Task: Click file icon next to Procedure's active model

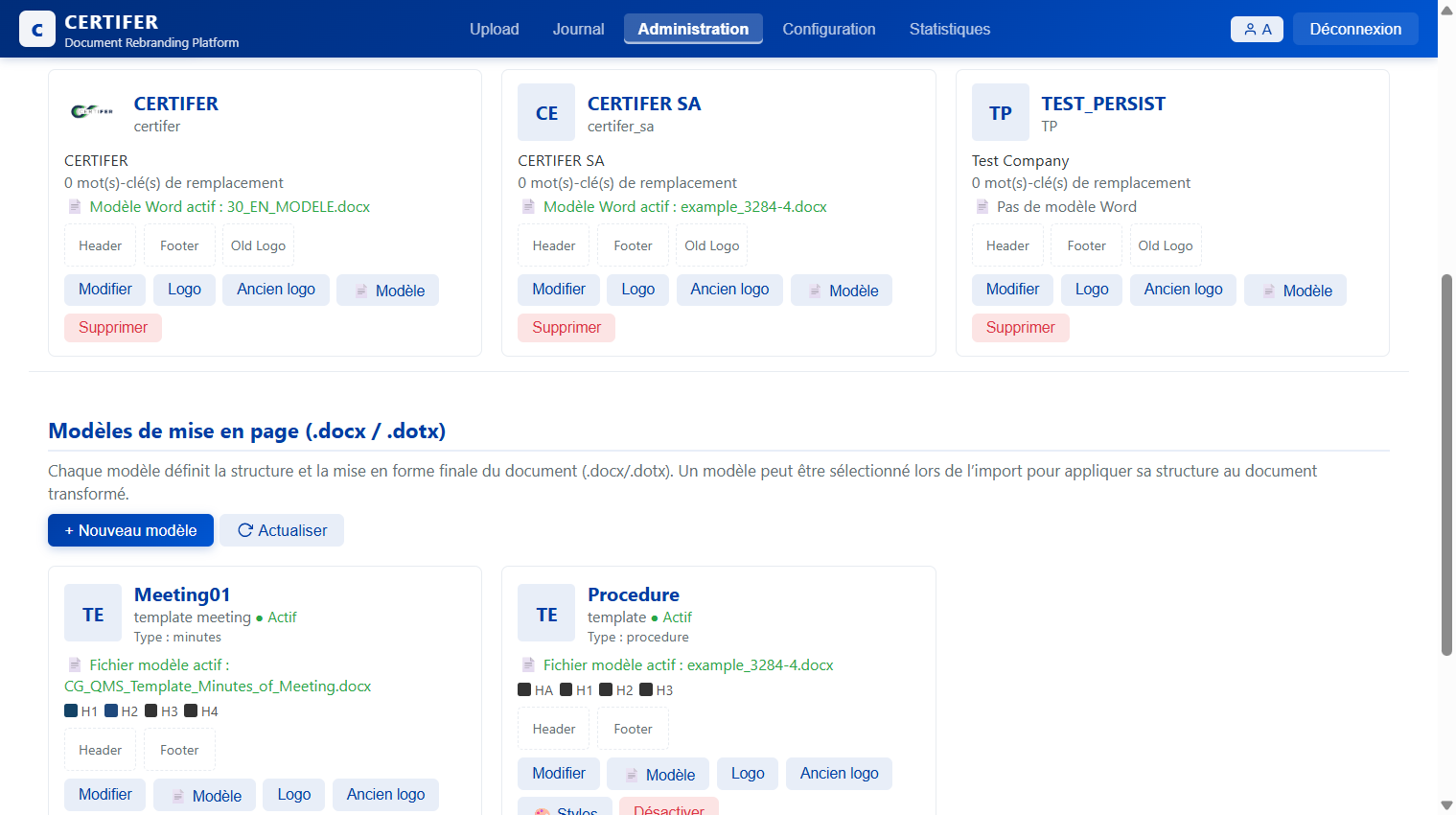Action: pyautogui.click(x=528, y=664)
